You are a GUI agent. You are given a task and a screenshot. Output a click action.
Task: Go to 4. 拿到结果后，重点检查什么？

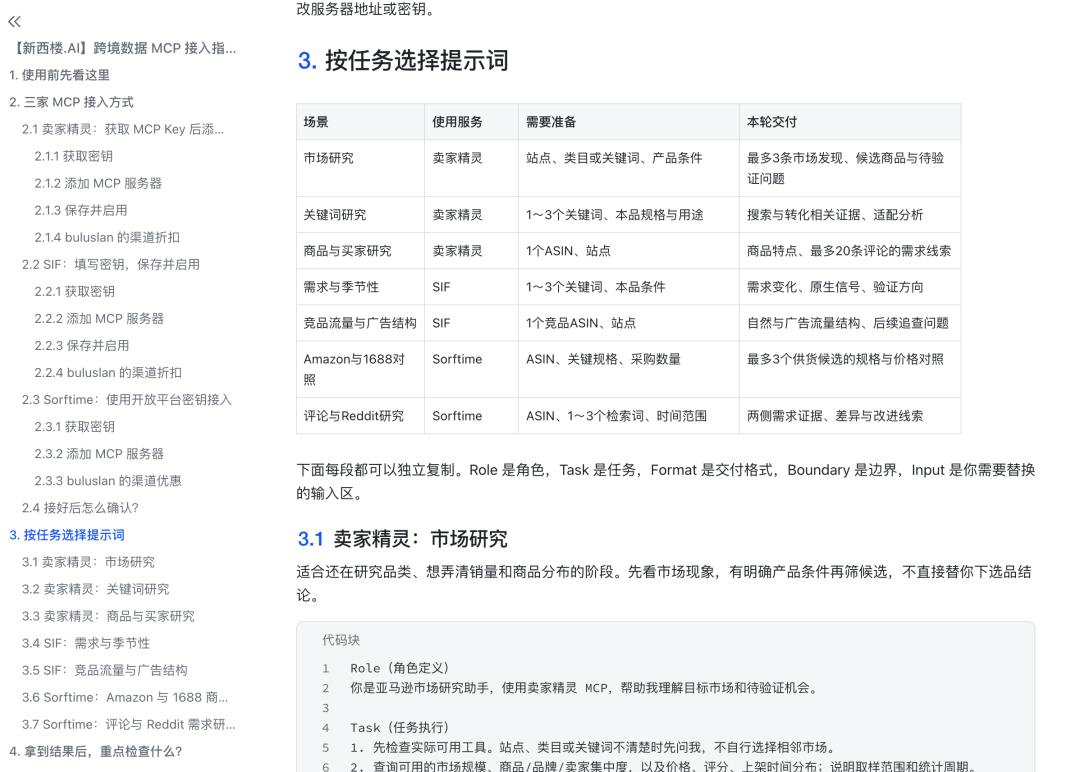click(x=96, y=751)
